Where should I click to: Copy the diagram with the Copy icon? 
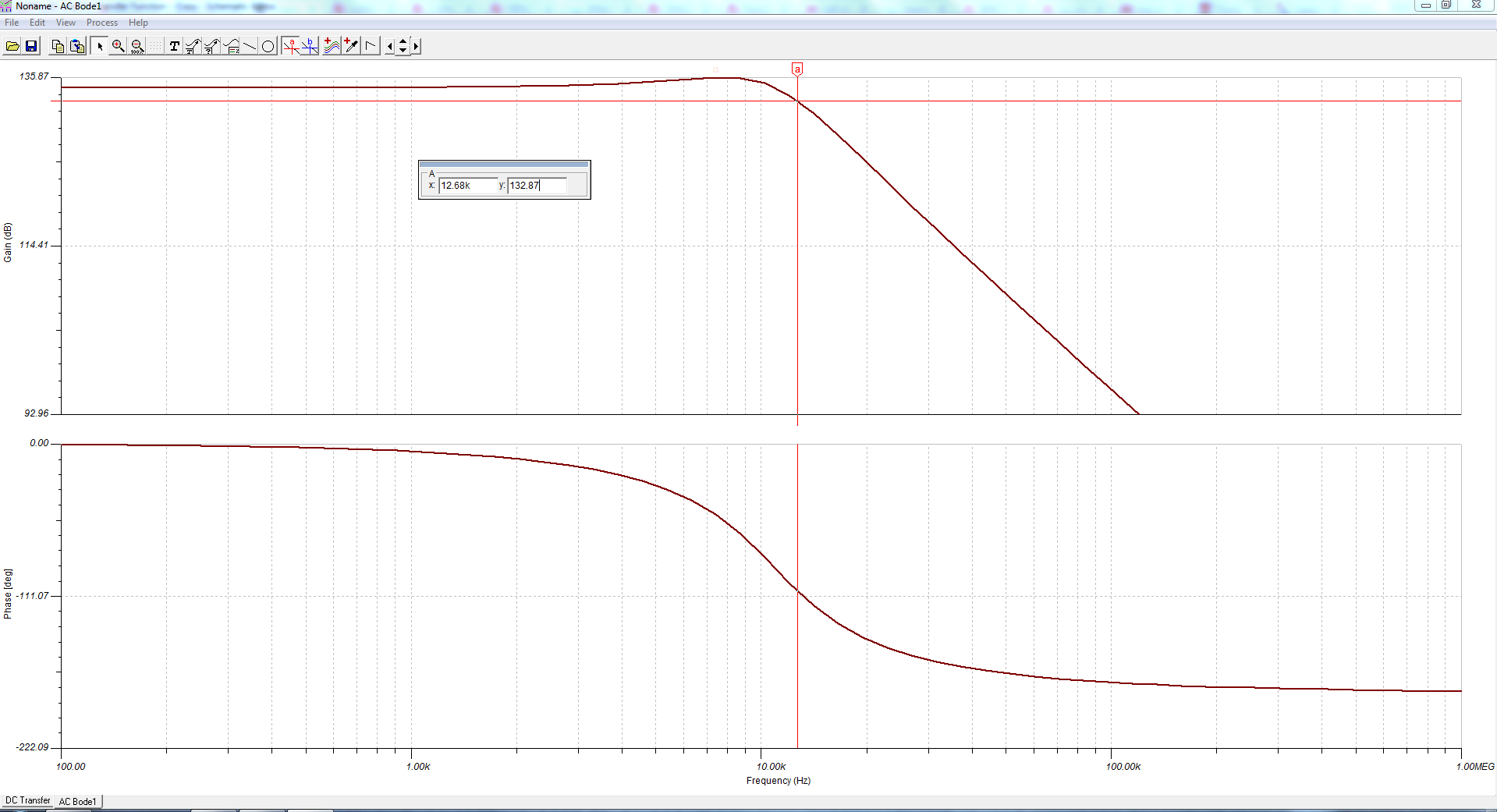tap(58, 46)
